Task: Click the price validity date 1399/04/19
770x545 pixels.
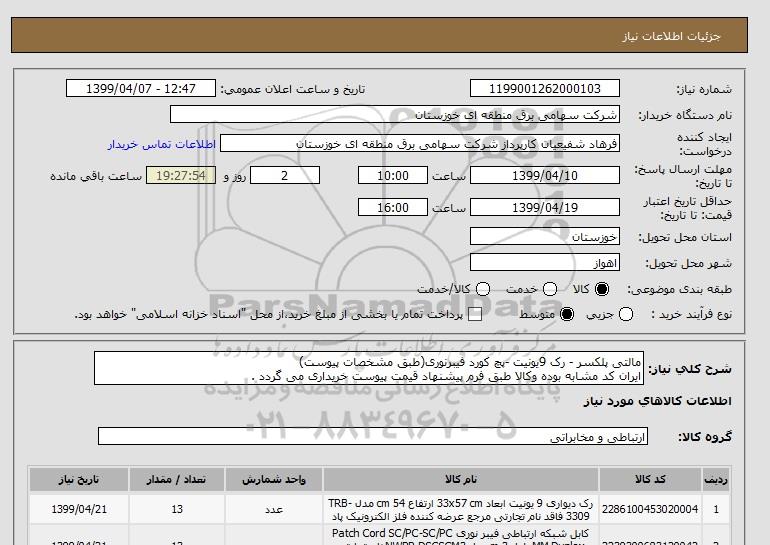Action: [x=545, y=207]
